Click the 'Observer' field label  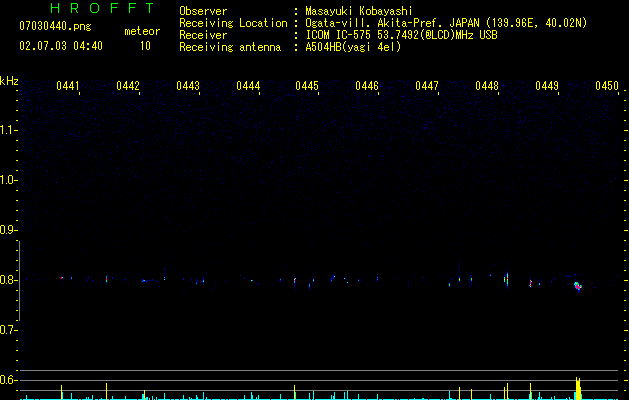203,11
